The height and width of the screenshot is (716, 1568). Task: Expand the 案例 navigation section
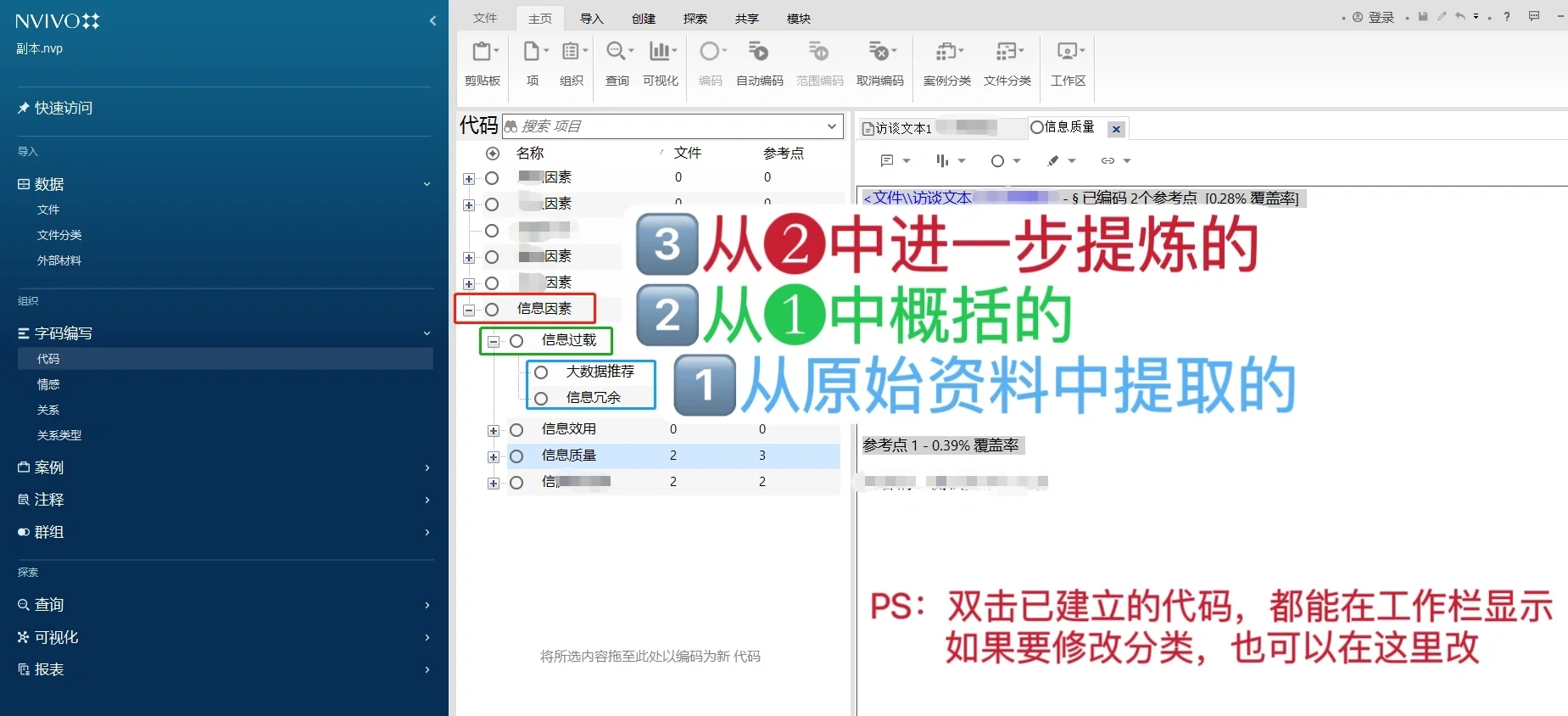pyautogui.click(x=427, y=467)
